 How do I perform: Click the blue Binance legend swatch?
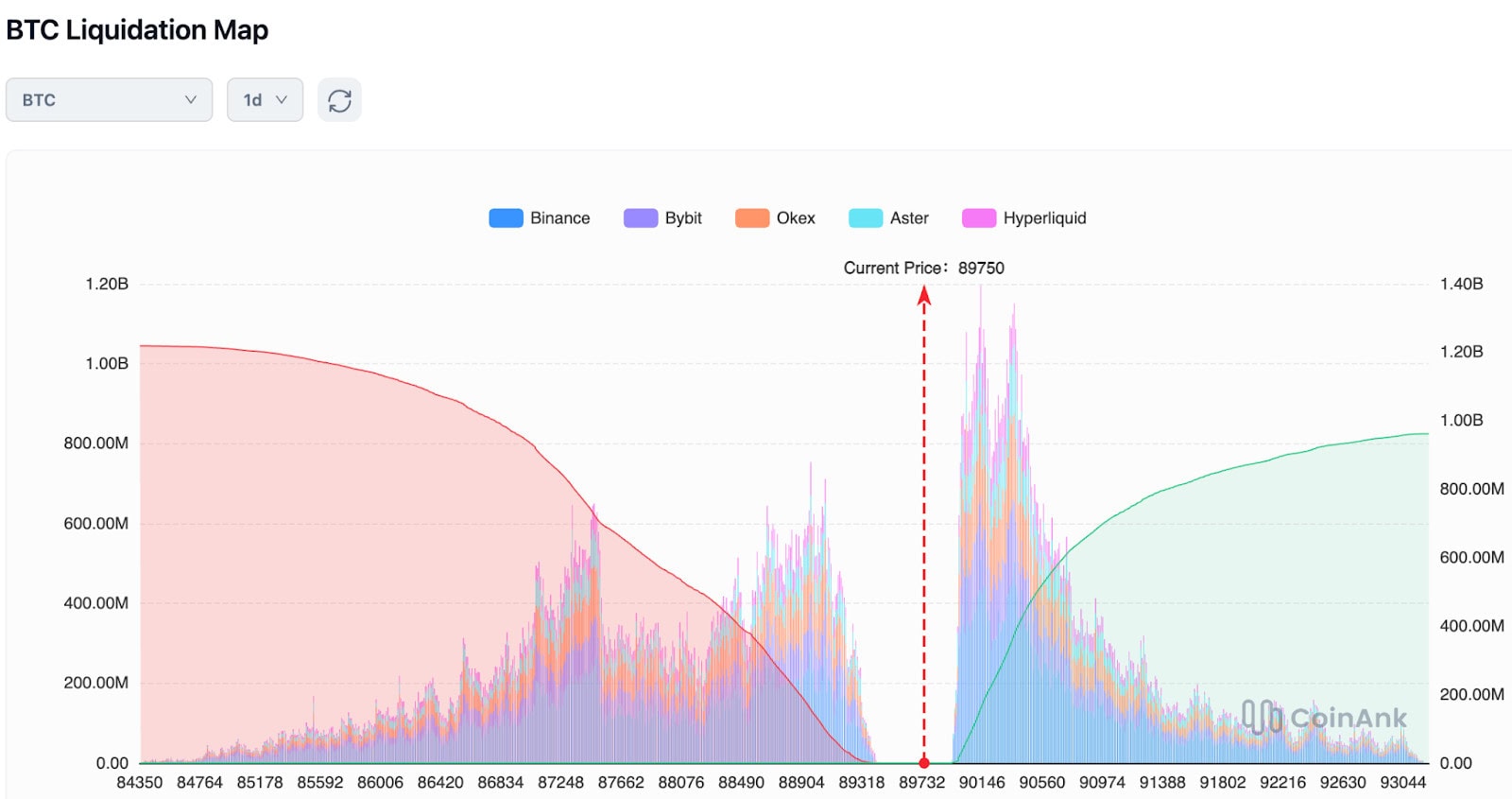(506, 218)
